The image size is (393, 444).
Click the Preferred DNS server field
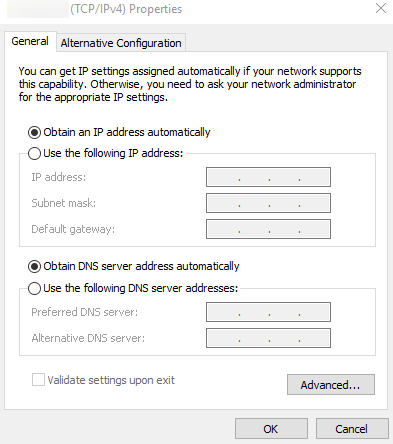[x=268, y=312]
